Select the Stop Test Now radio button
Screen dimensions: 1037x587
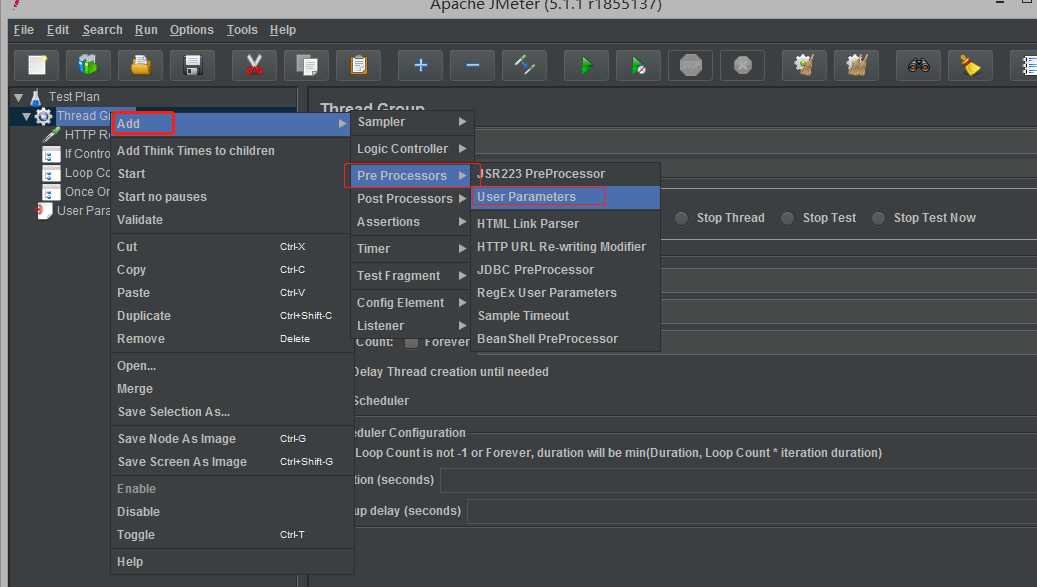[x=878, y=218]
